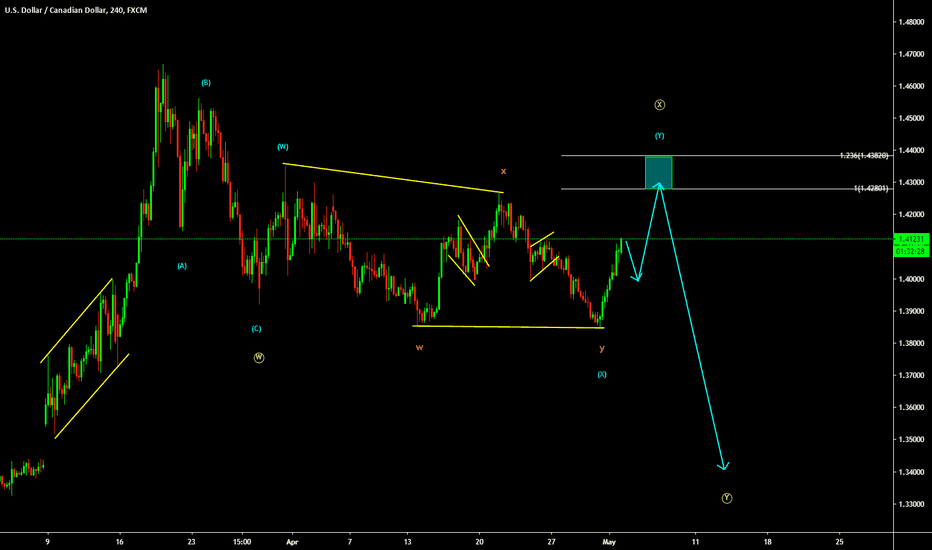Select the circled yellow W wave label
This screenshot has width=932, height=550.
point(259,357)
